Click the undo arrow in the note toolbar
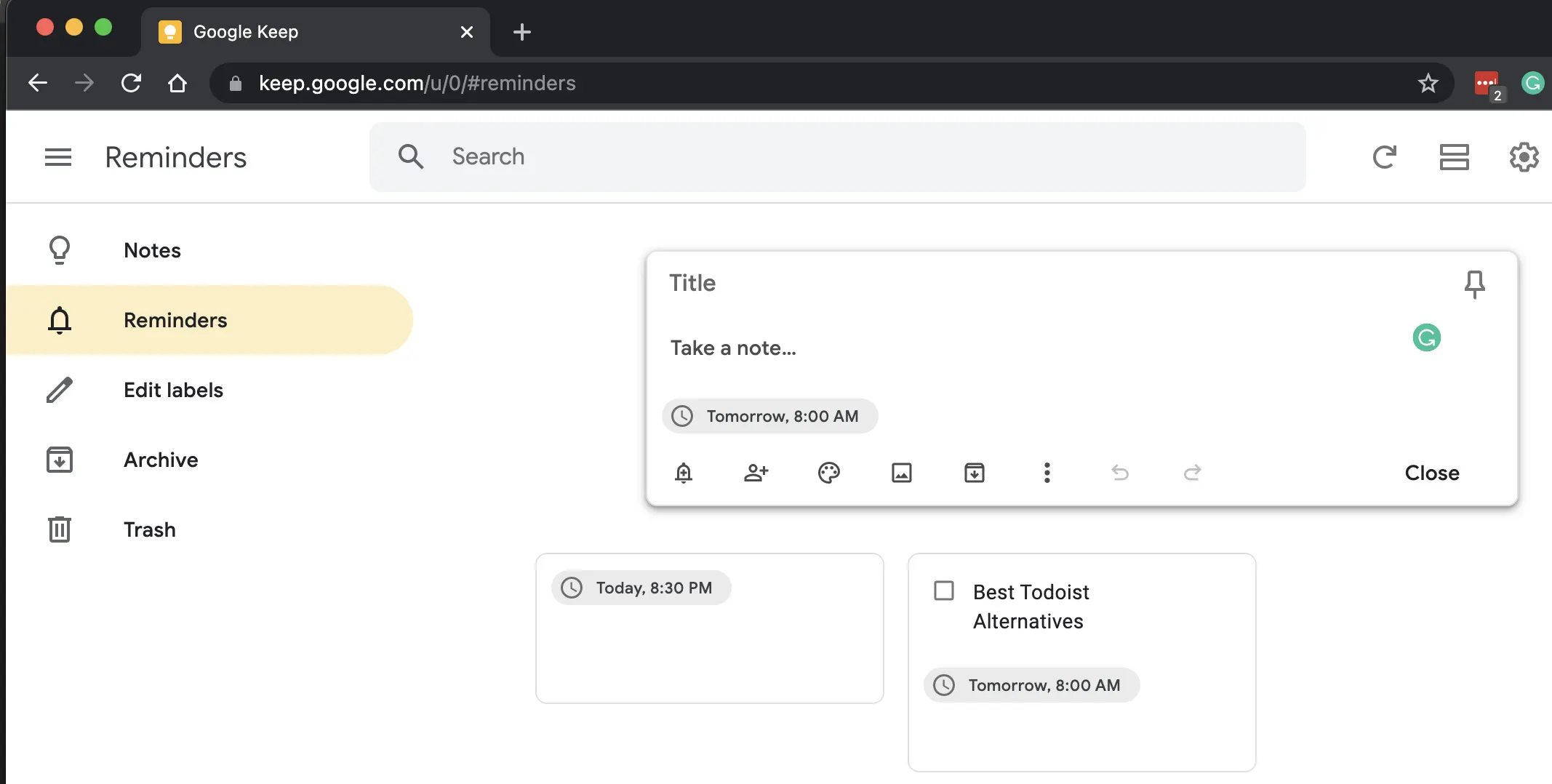Screen dimensions: 1552x784 click(x=1120, y=473)
